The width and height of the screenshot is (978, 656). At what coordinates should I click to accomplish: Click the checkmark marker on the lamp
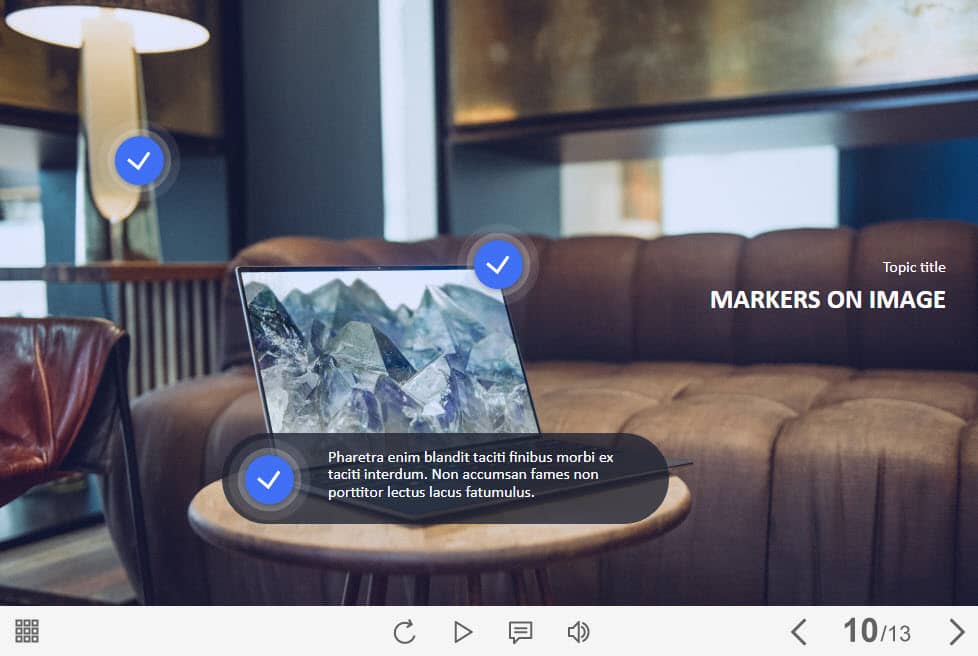(x=139, y=160)
